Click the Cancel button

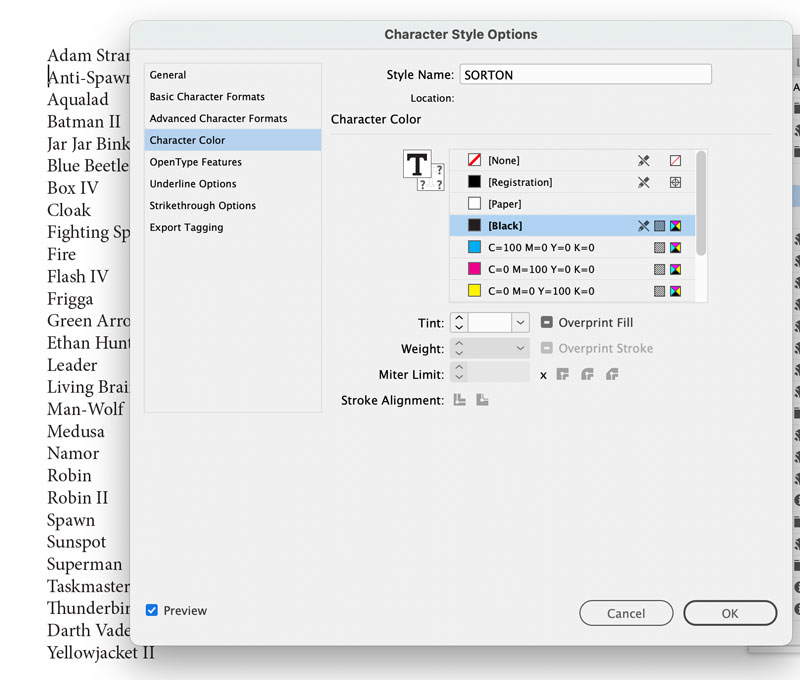point(626,613)
